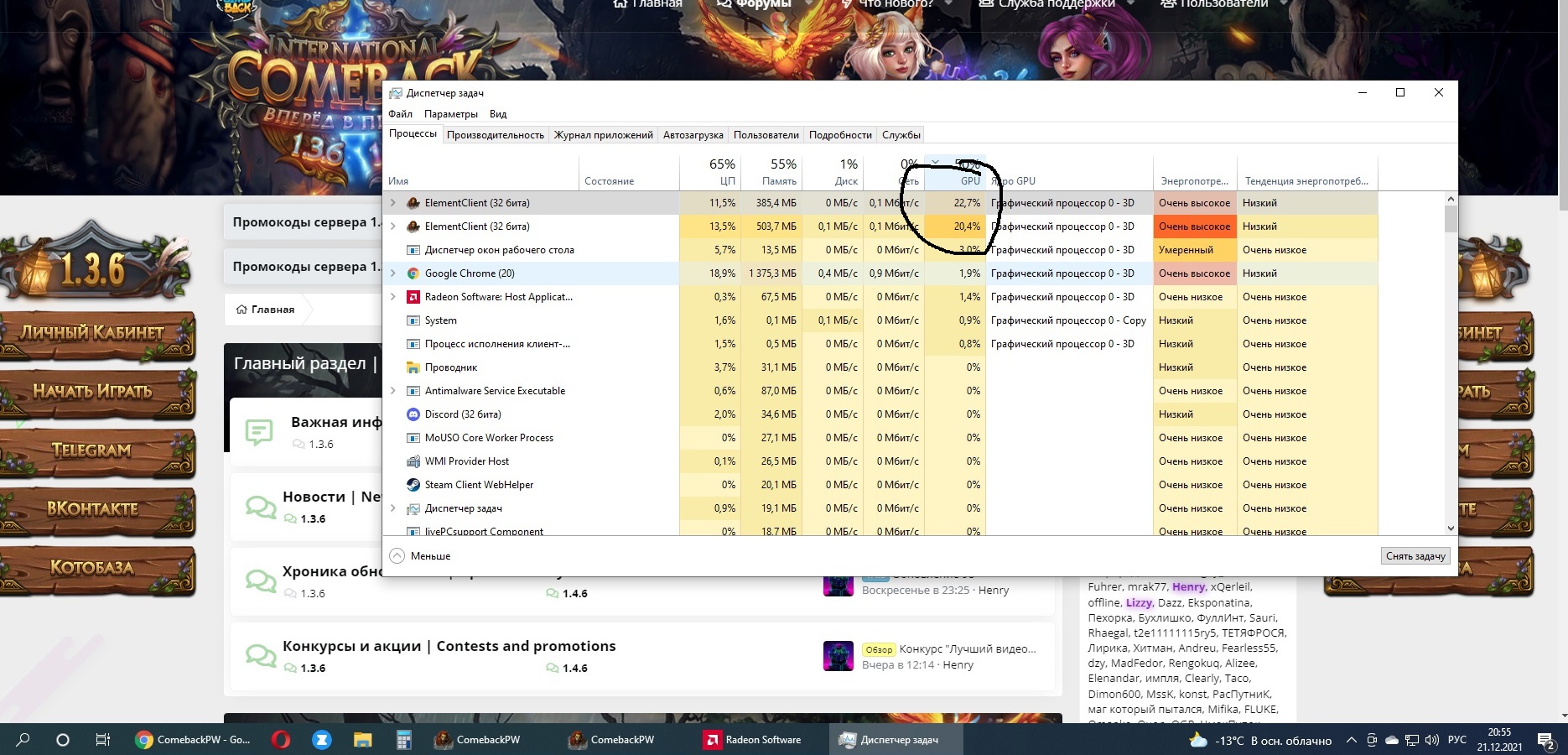Image resolution: width=1568 pixels, height=755 pixels.
Task: Collapse details with the Меньше button
Action: pos(421,556)
